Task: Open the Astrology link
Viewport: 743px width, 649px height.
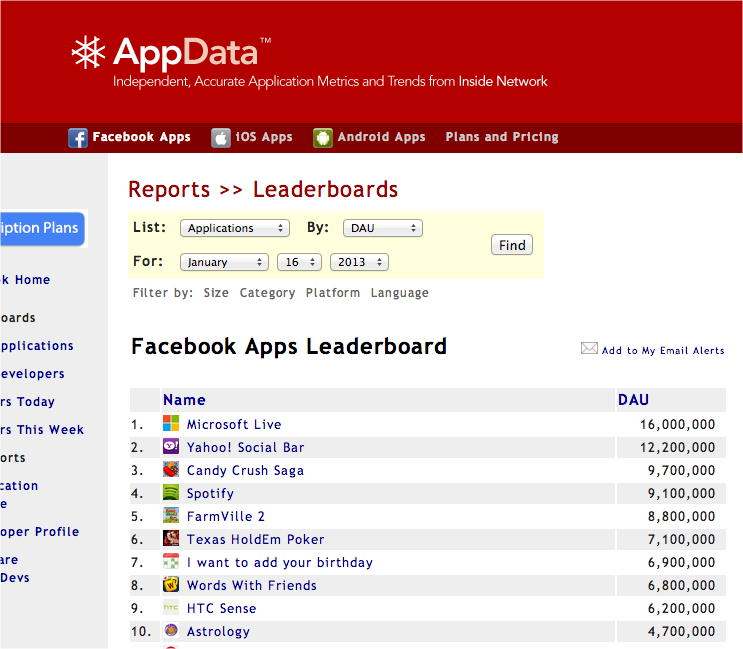Action: point(218,631)
